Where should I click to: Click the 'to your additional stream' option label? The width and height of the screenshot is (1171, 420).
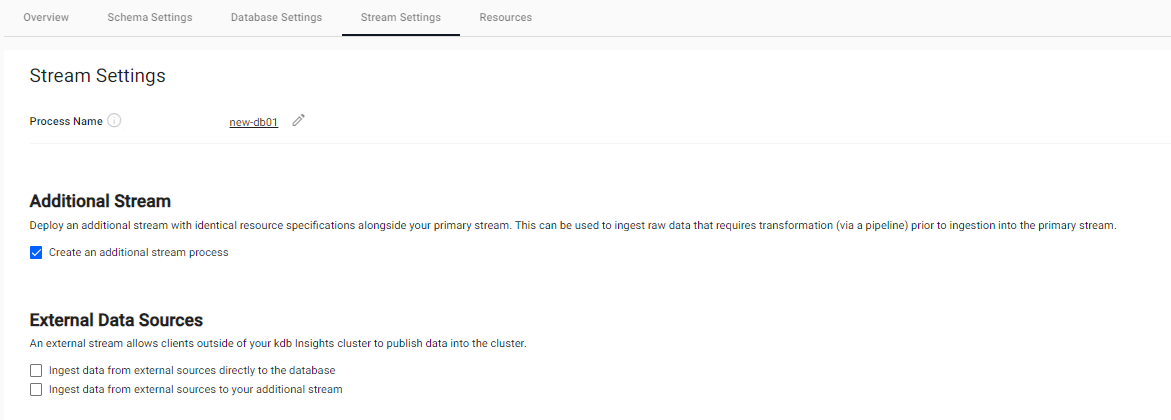coord(195,389)
